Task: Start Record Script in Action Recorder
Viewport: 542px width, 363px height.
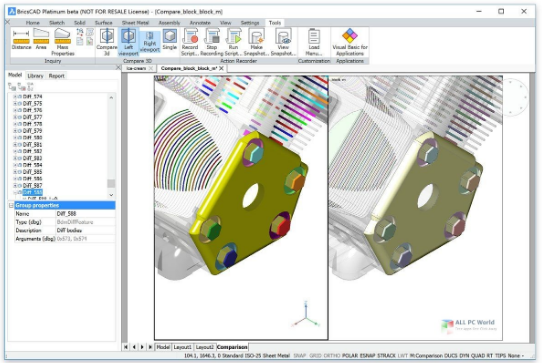Action: (190, 42)
